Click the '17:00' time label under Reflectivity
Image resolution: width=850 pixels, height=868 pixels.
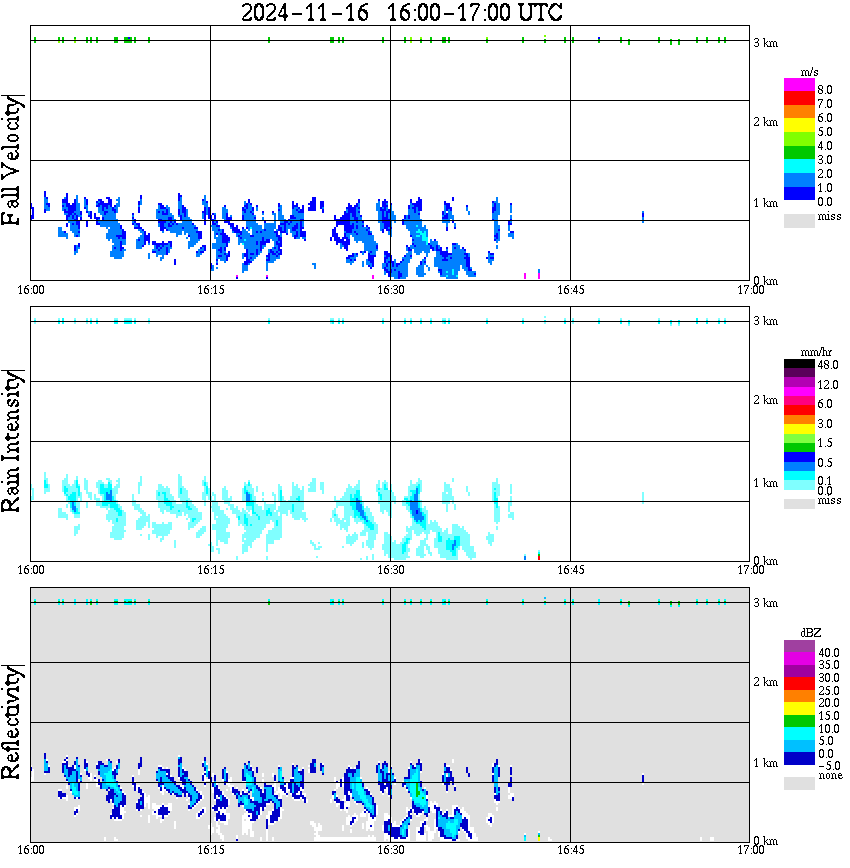point(750,850)
